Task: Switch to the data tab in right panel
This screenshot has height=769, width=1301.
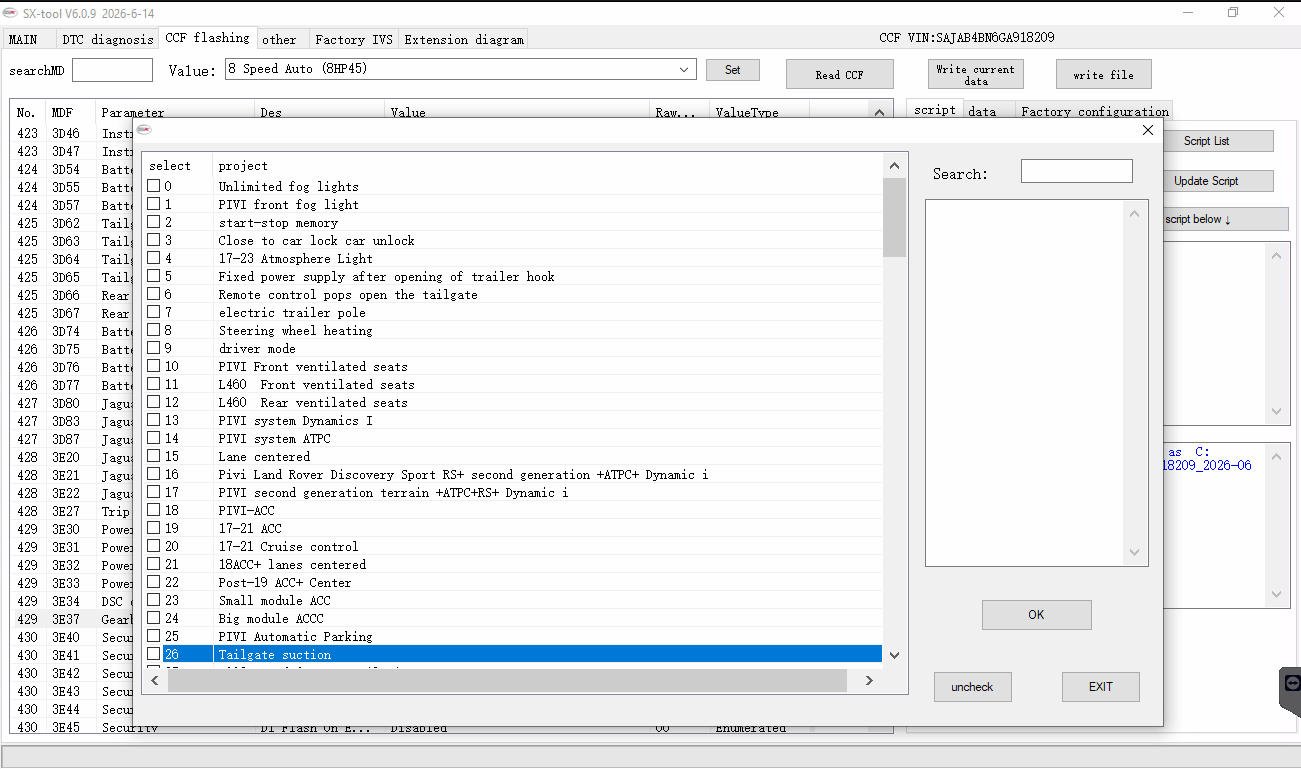Action: pos(982,111)
